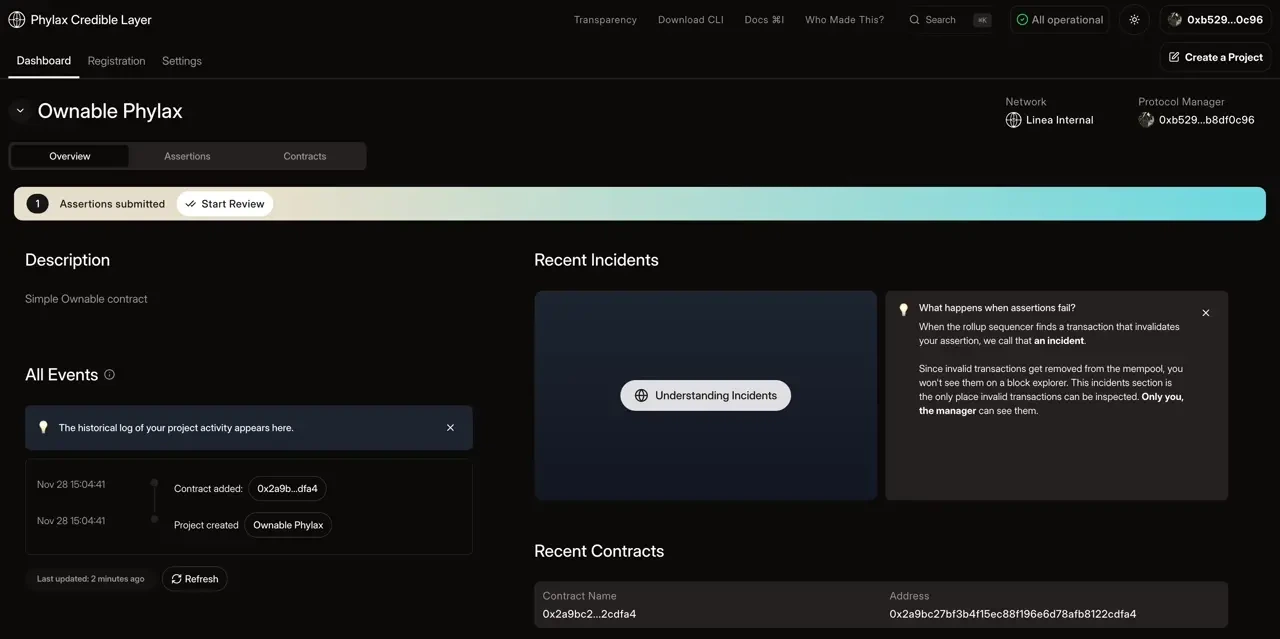Select the Contracts sub-tab
Viewport: 1280px width, 639px height.
(305, 156)
